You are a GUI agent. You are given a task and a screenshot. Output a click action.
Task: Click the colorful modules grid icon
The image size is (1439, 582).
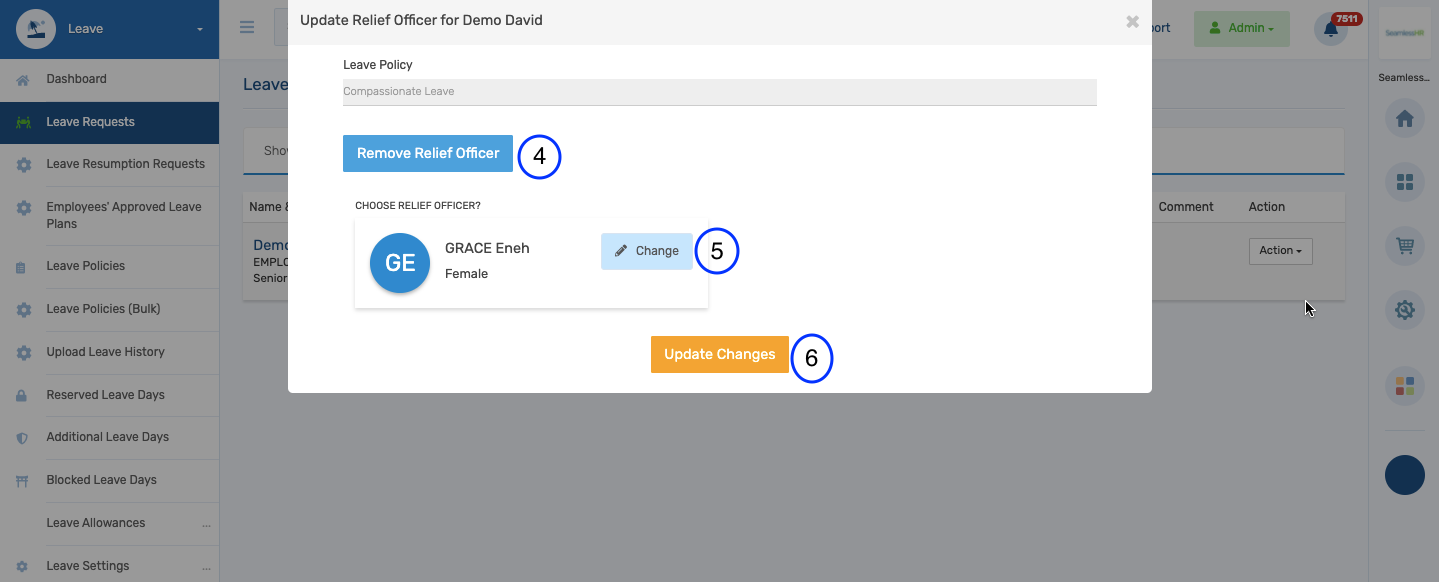coord(1404,386)
